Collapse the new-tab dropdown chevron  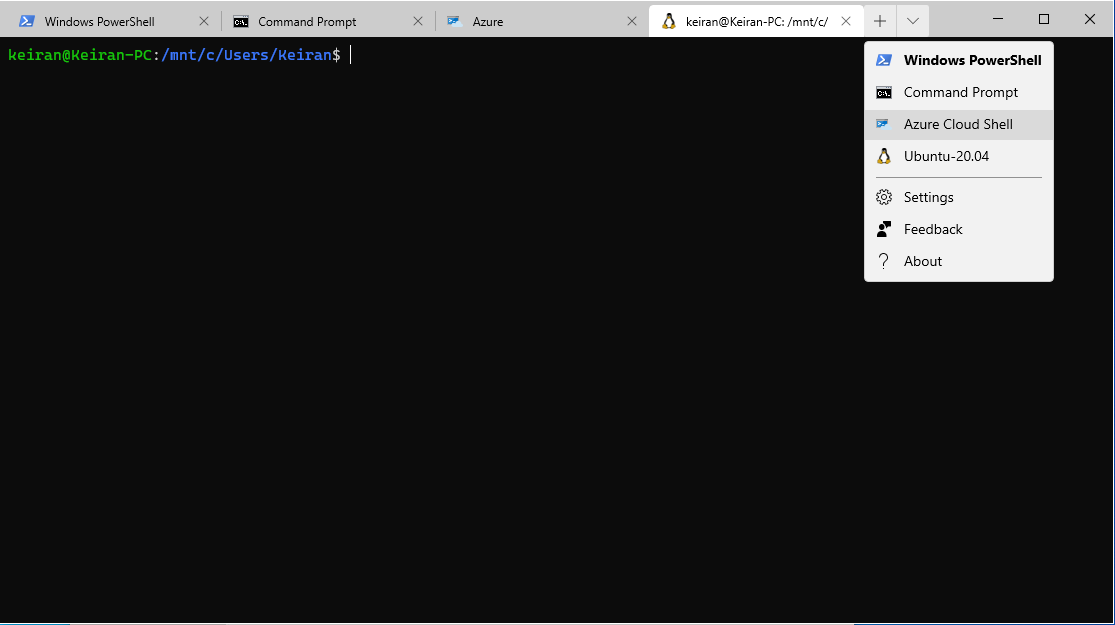point(913,21)
